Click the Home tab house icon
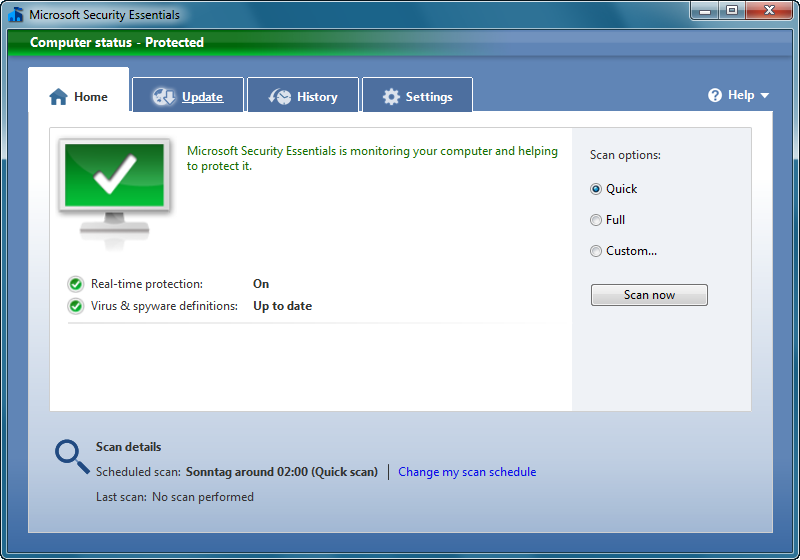Image resolution: width=800 pixels, height=560 pixels. (59, 97)
